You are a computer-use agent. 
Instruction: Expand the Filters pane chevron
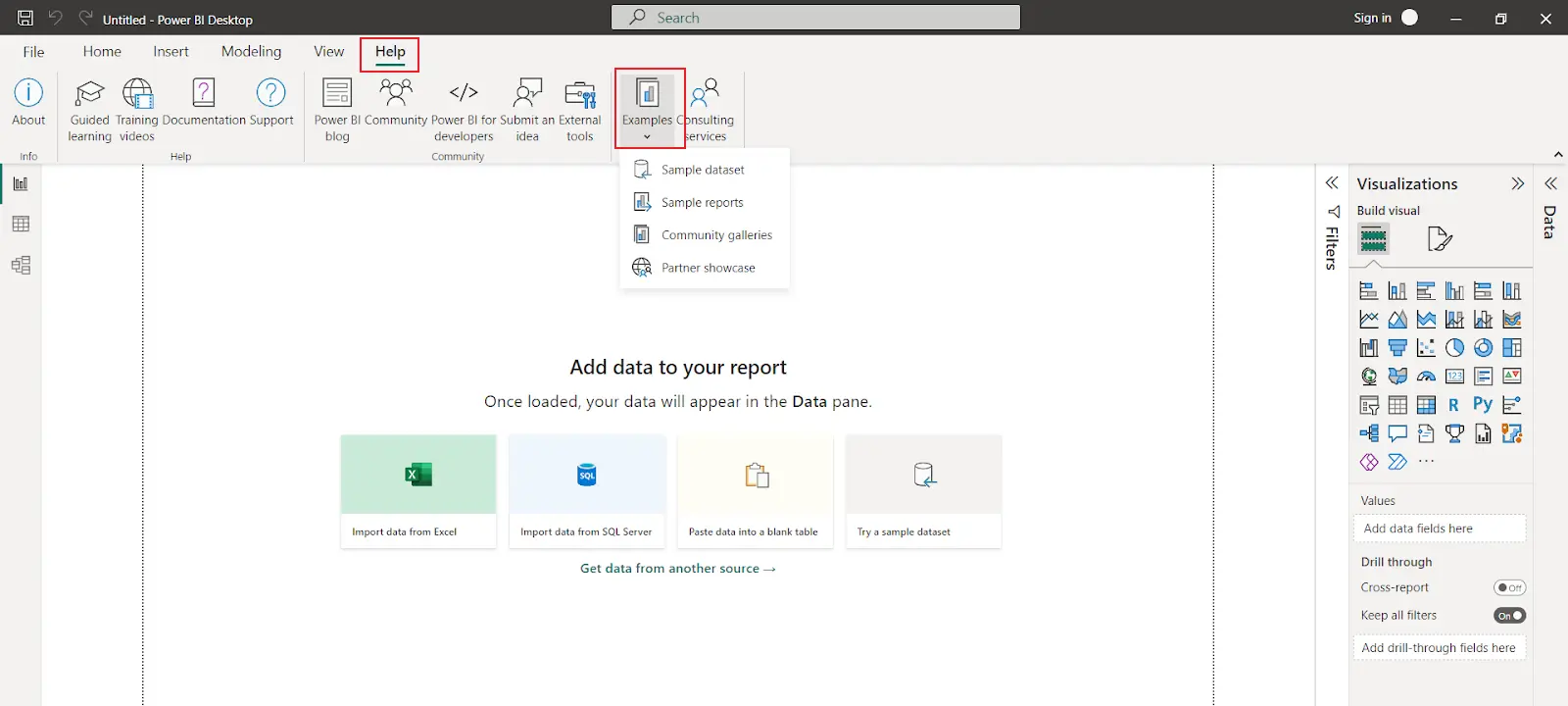[1332, 183]
